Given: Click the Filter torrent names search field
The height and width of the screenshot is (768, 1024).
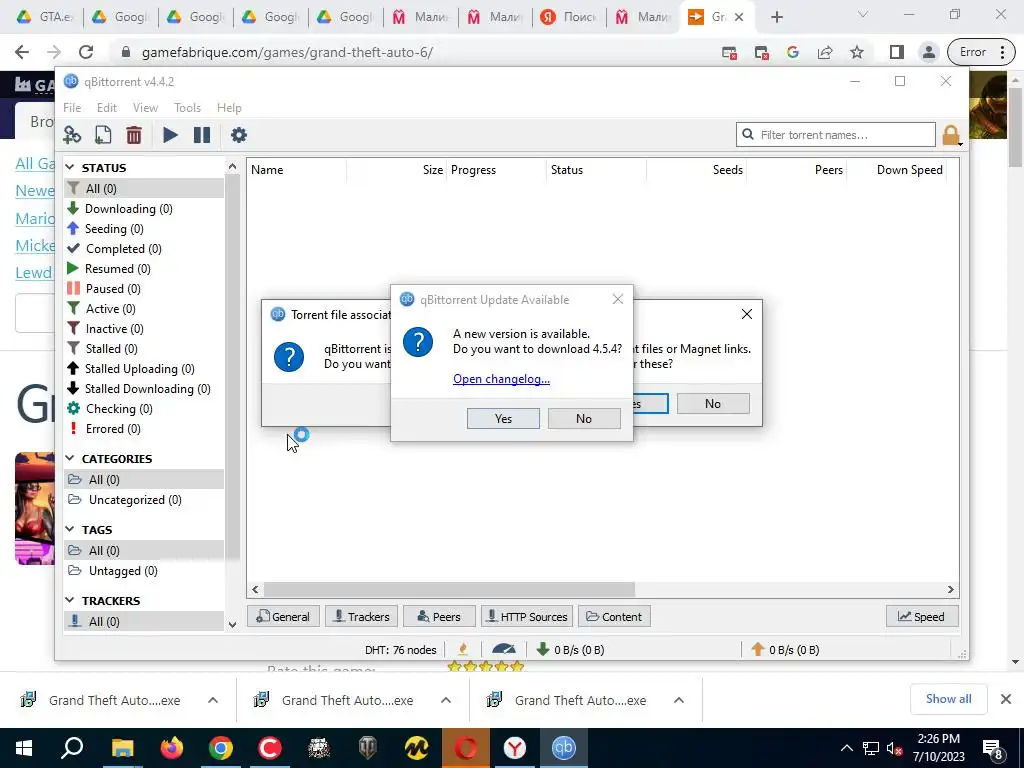Looking at the screenshot, I should [x=836, y=135].
